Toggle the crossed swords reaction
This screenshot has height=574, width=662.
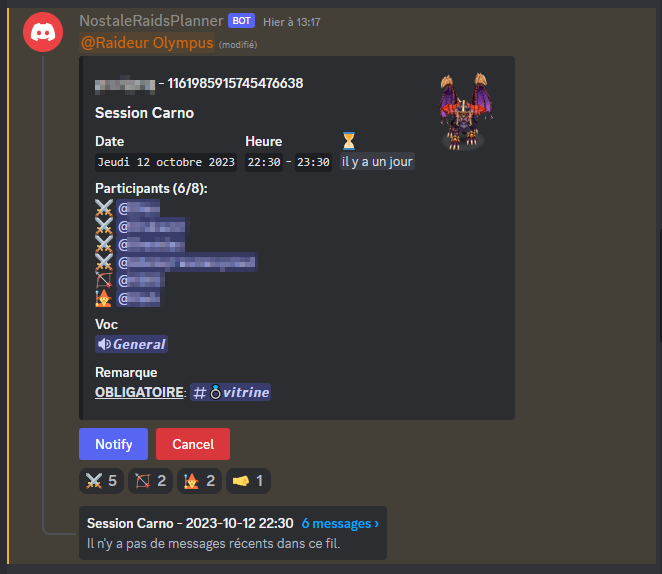(x=101, y=481)
